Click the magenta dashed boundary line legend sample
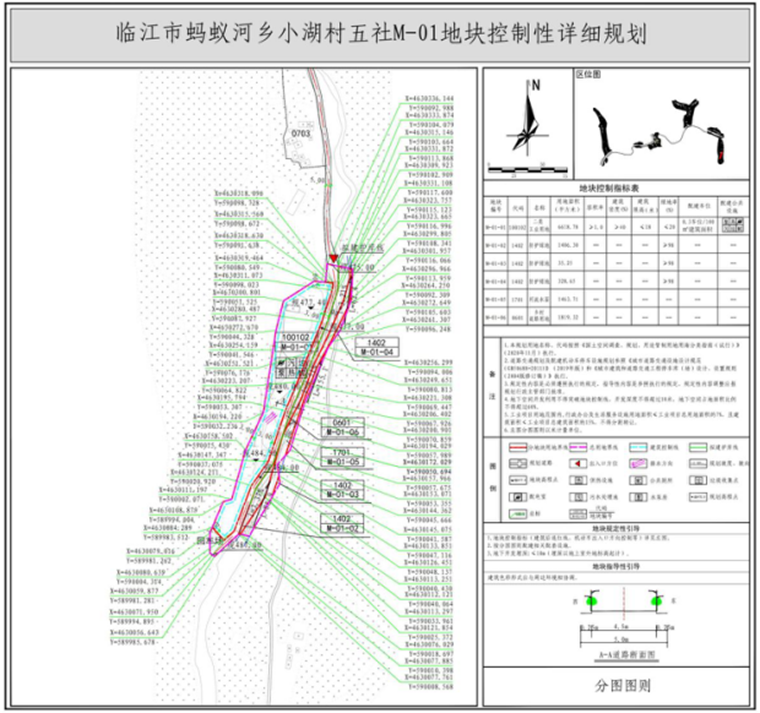The height and width of the screenshot is (713, 760). [x=577, y=448]
